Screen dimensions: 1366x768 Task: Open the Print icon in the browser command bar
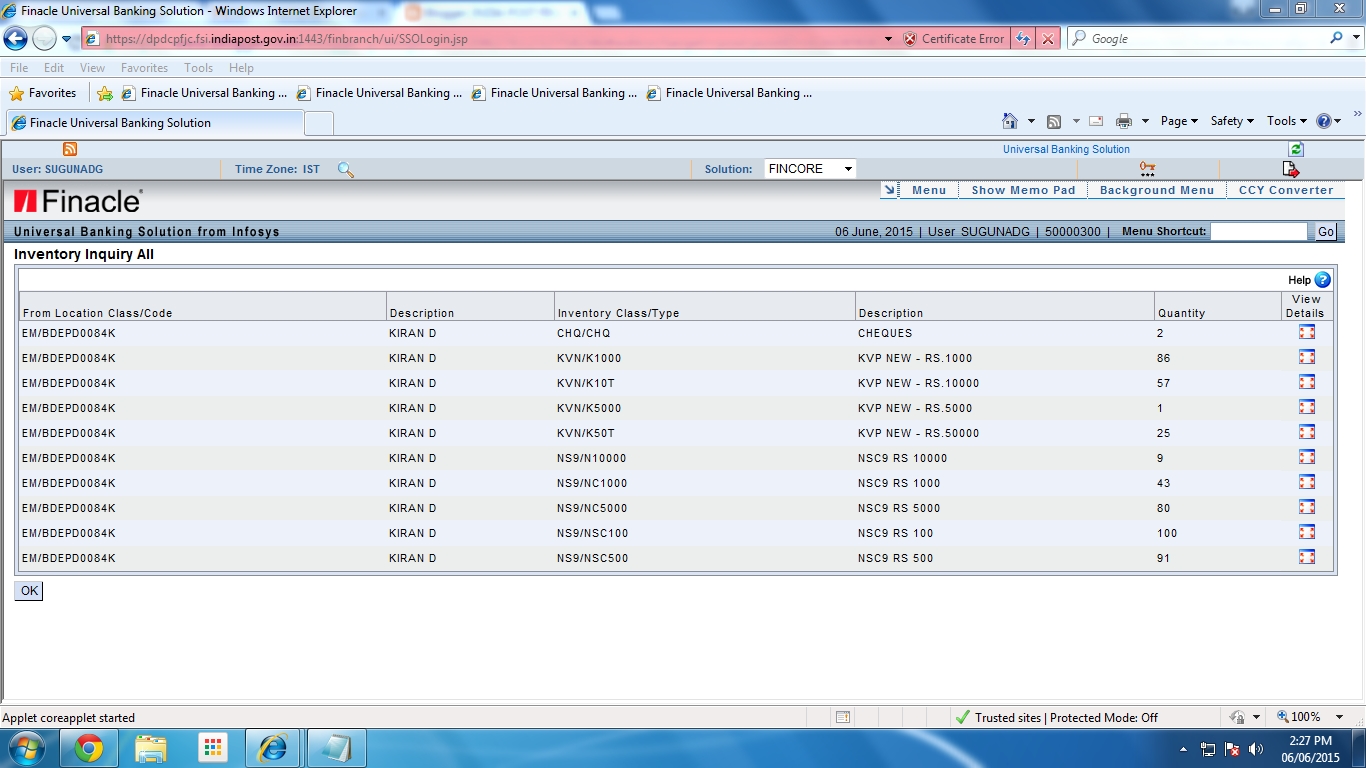click(x=1125, y=120)
